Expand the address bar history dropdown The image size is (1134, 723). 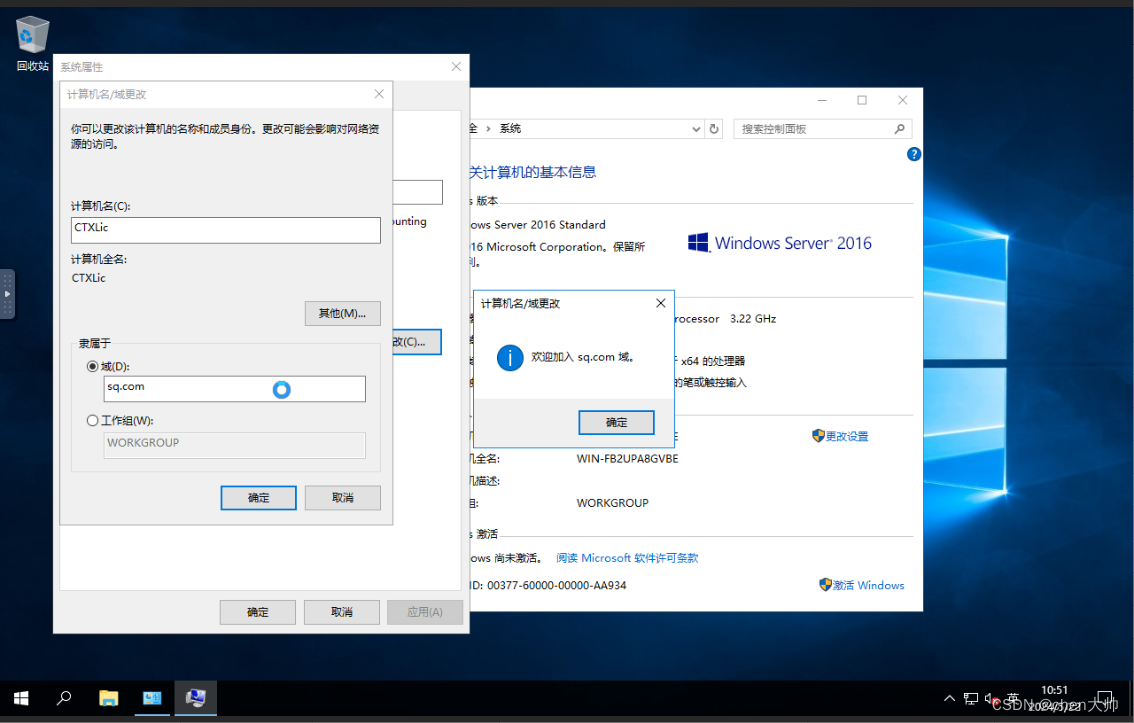coord(696,129)
